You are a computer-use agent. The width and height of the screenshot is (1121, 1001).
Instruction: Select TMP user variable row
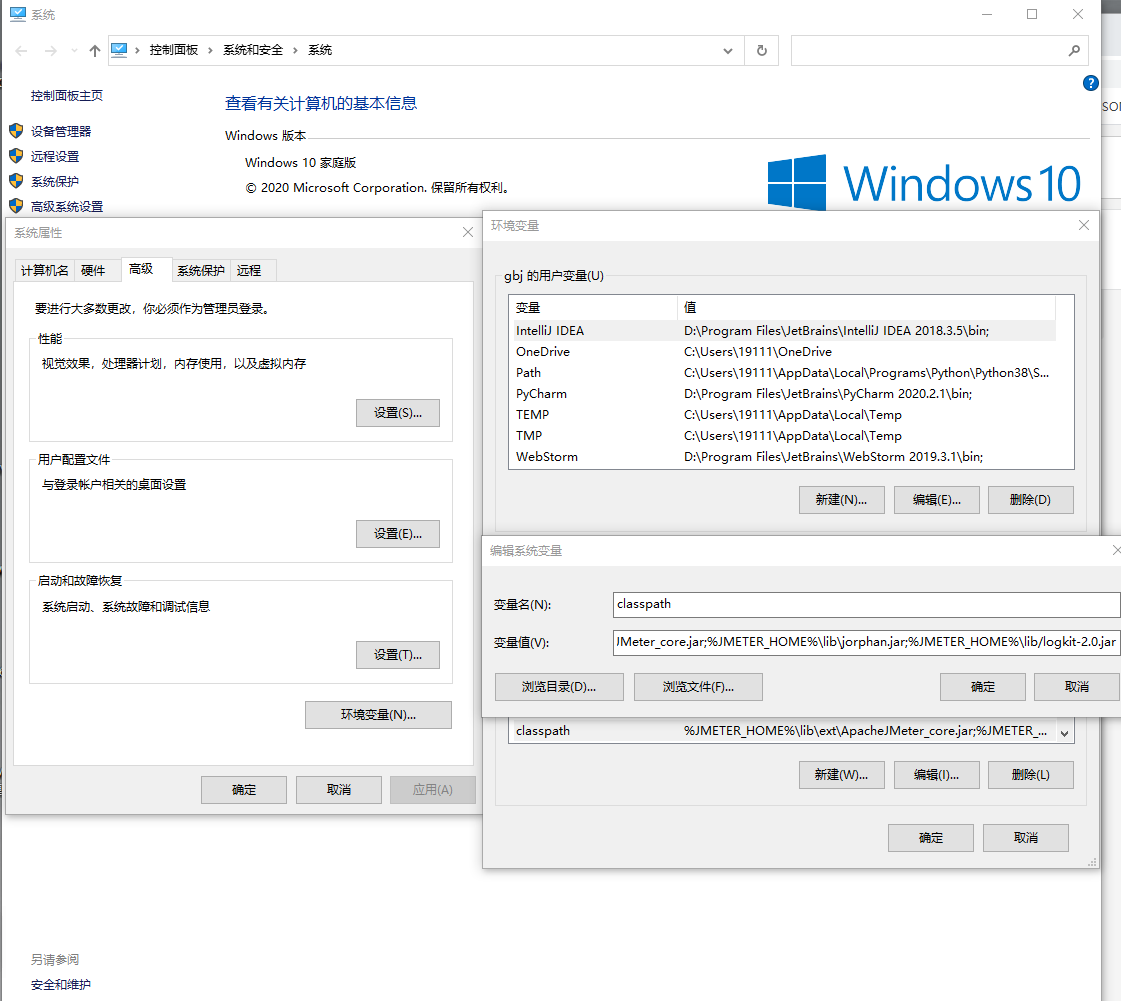tap(786, 435)
